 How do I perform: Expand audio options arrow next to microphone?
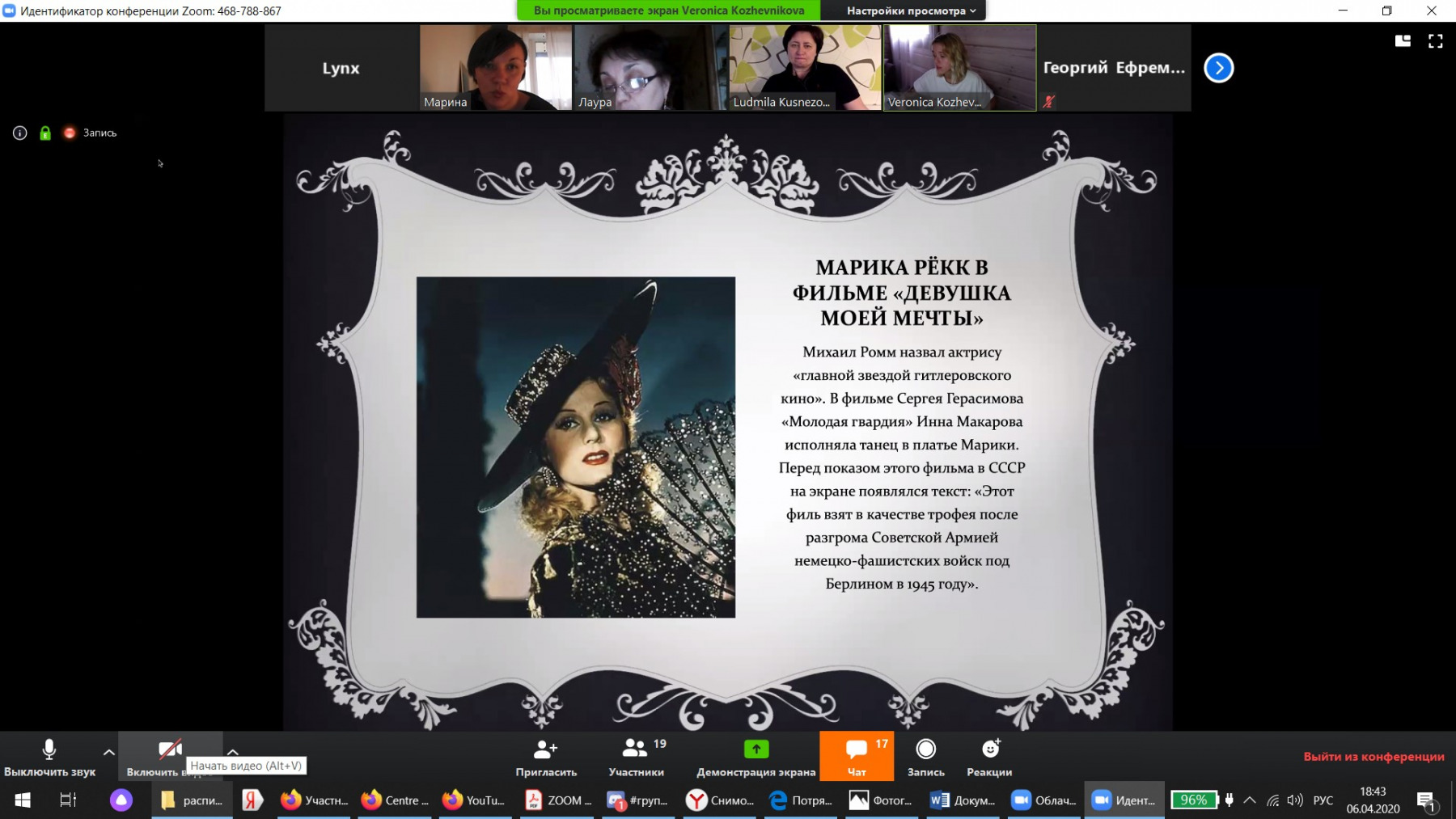(x=108, y=752)
